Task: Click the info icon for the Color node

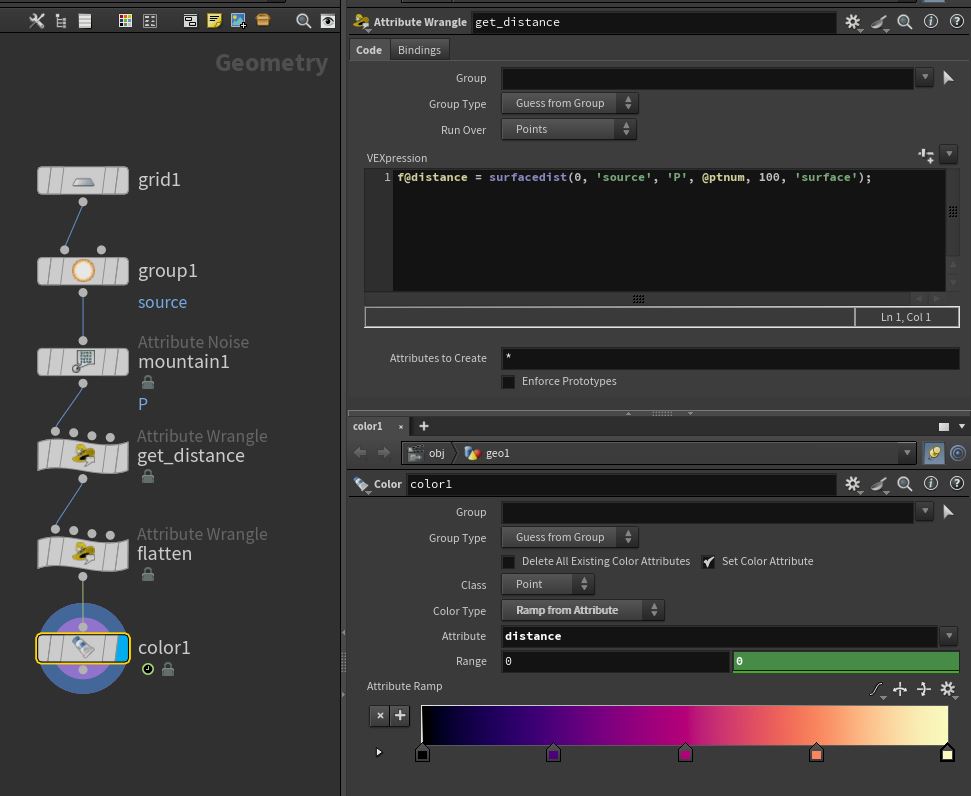Action: tap(930, 484)
